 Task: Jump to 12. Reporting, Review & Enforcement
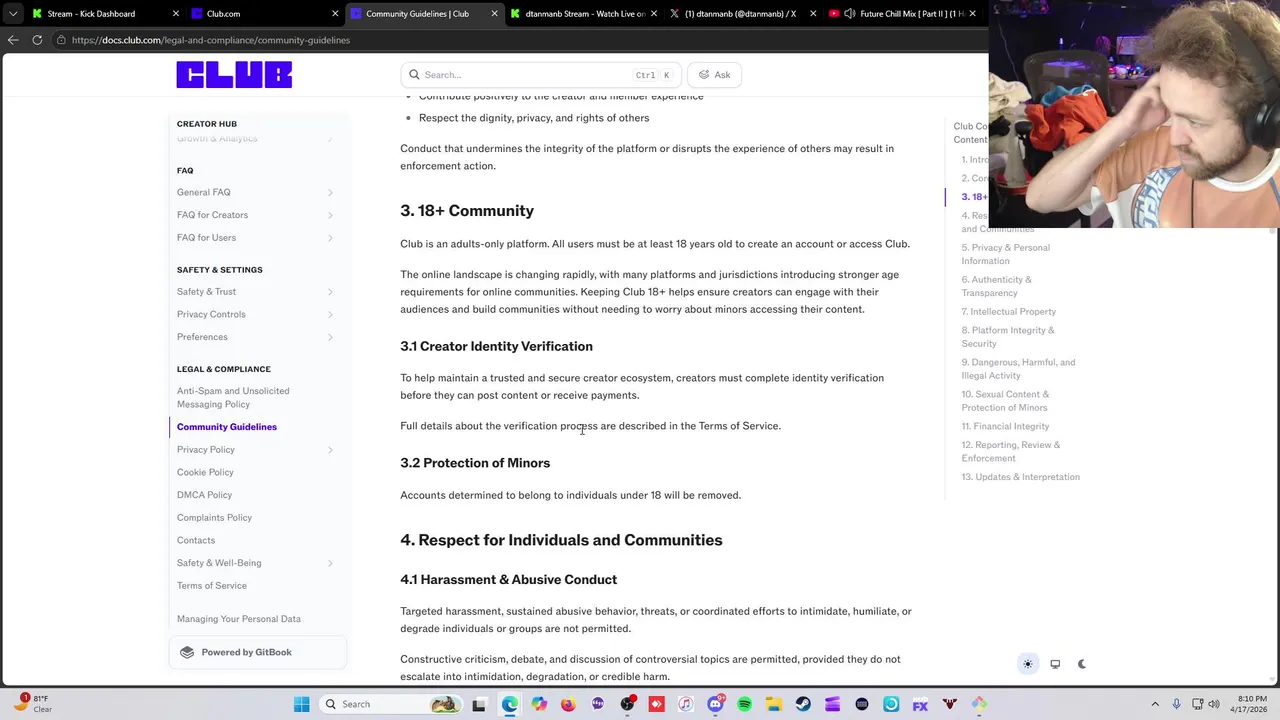(x=1011, y=451)
